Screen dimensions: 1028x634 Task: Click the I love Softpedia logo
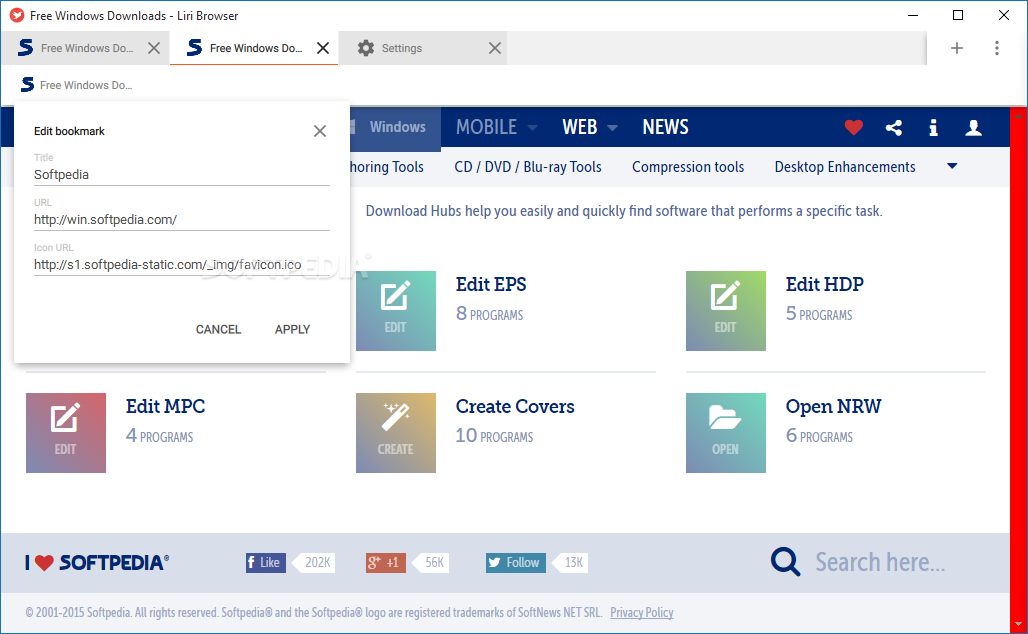97,563
